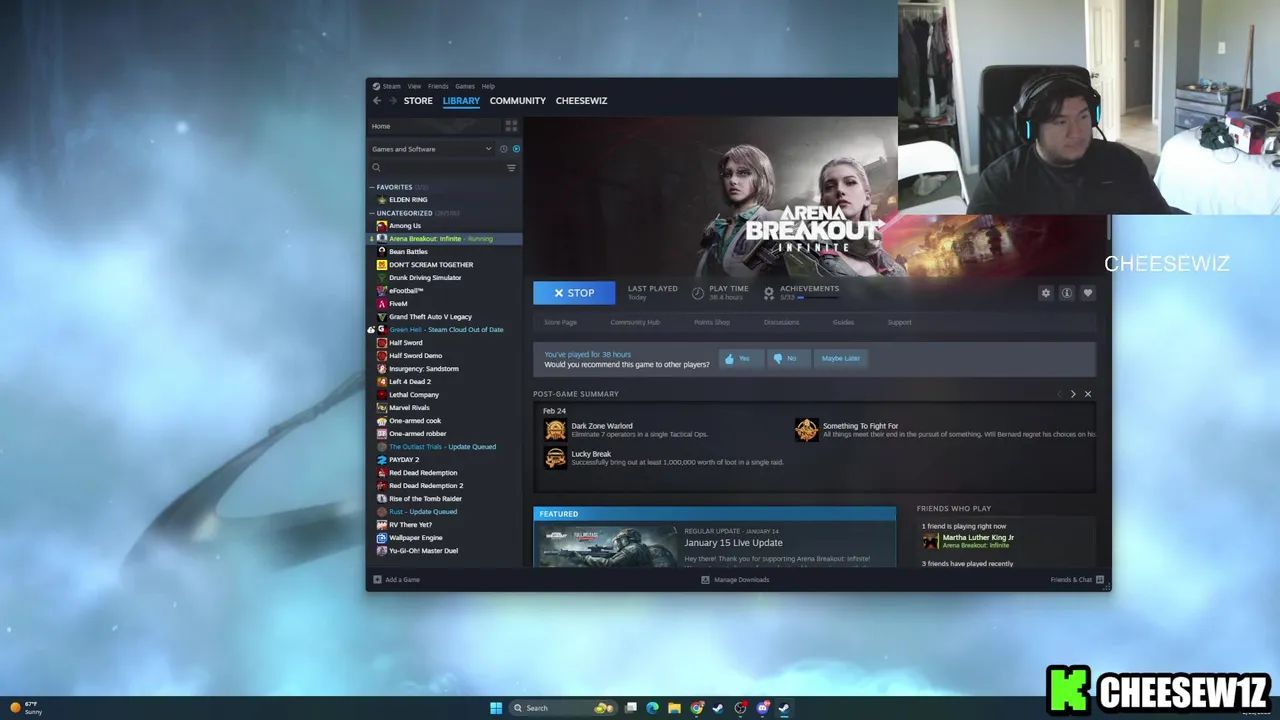The width and height of the screenshot is (1280, 720).
Task: Select the Library tab
Action: pos(461,101)
